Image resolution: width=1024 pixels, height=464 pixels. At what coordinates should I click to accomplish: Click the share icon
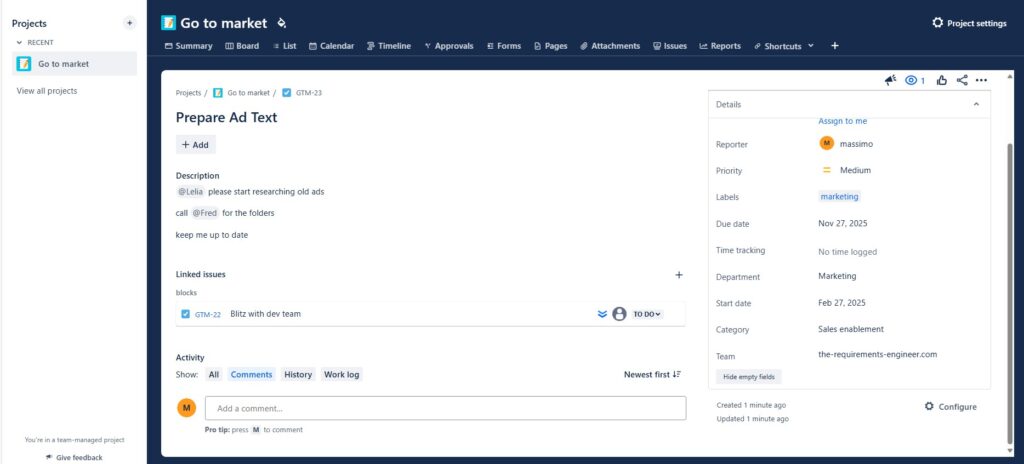[962, 81]
